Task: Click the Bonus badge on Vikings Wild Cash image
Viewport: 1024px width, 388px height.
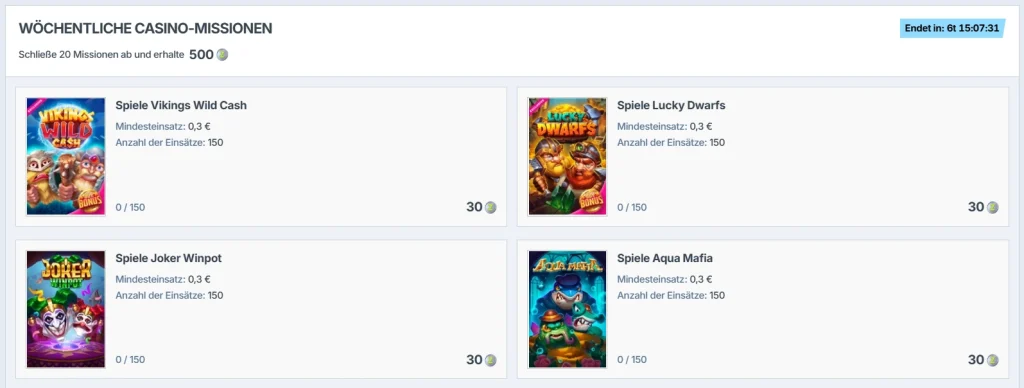Action: [91, 202]
